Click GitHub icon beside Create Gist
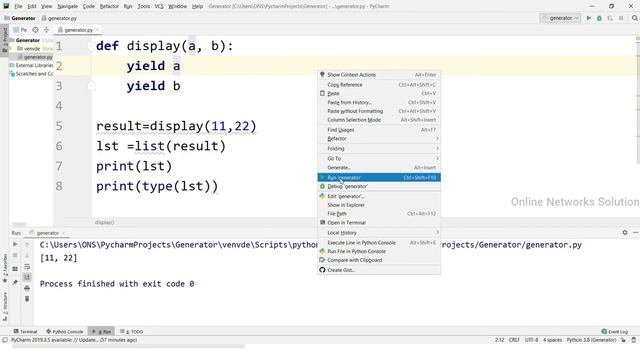The image size is (640, 360). point(322,270)
